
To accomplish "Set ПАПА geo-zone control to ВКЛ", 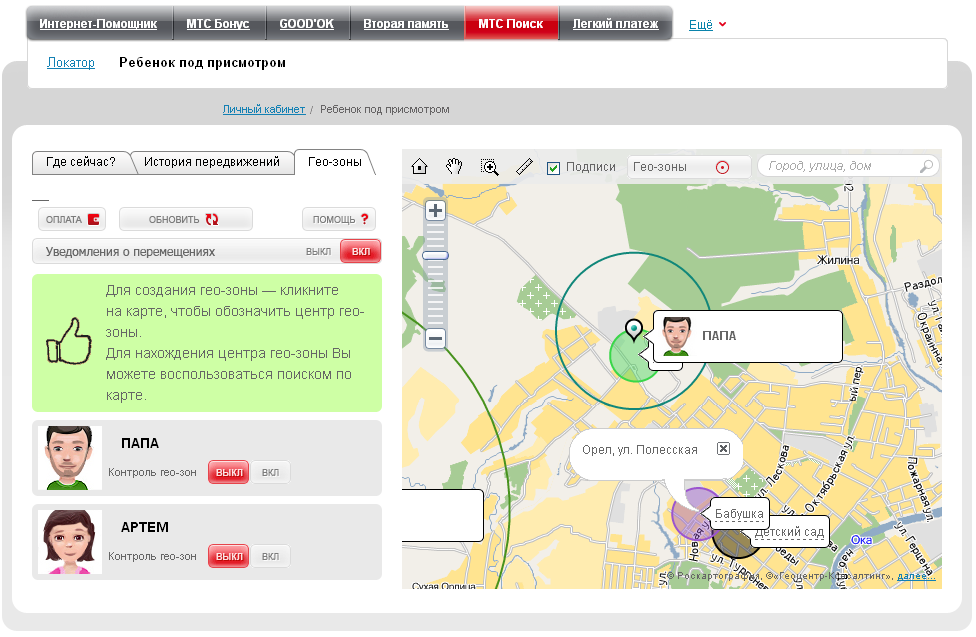I will click(x=270, y=473).
